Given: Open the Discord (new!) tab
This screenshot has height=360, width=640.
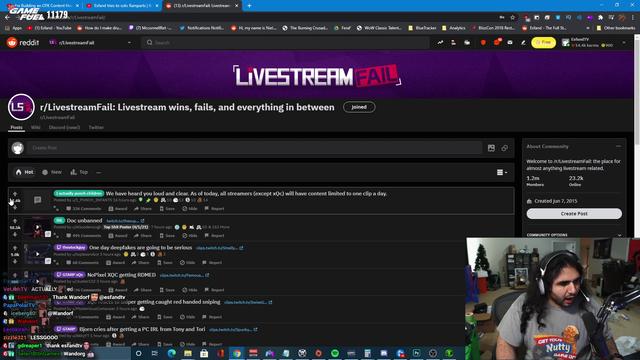Looking at the screenshot, I should pyautogui.click(x=64, y=127).
